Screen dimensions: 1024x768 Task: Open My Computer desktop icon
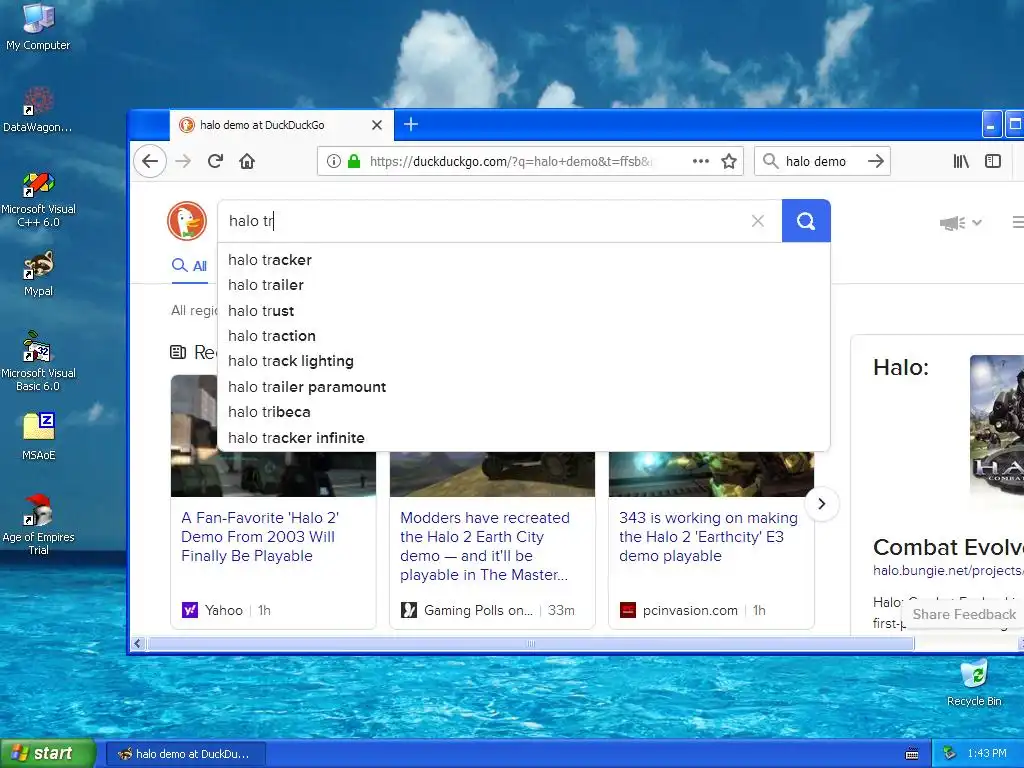[38, 26]
